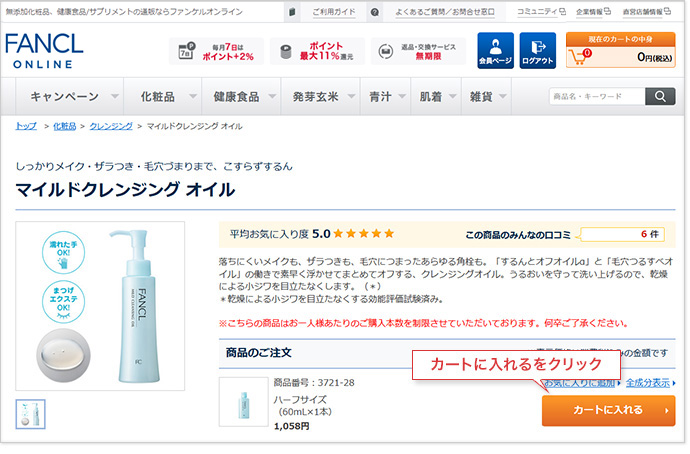The image size is (690, 454).
Task: Click the five-star rating stars
Action: 363,234
